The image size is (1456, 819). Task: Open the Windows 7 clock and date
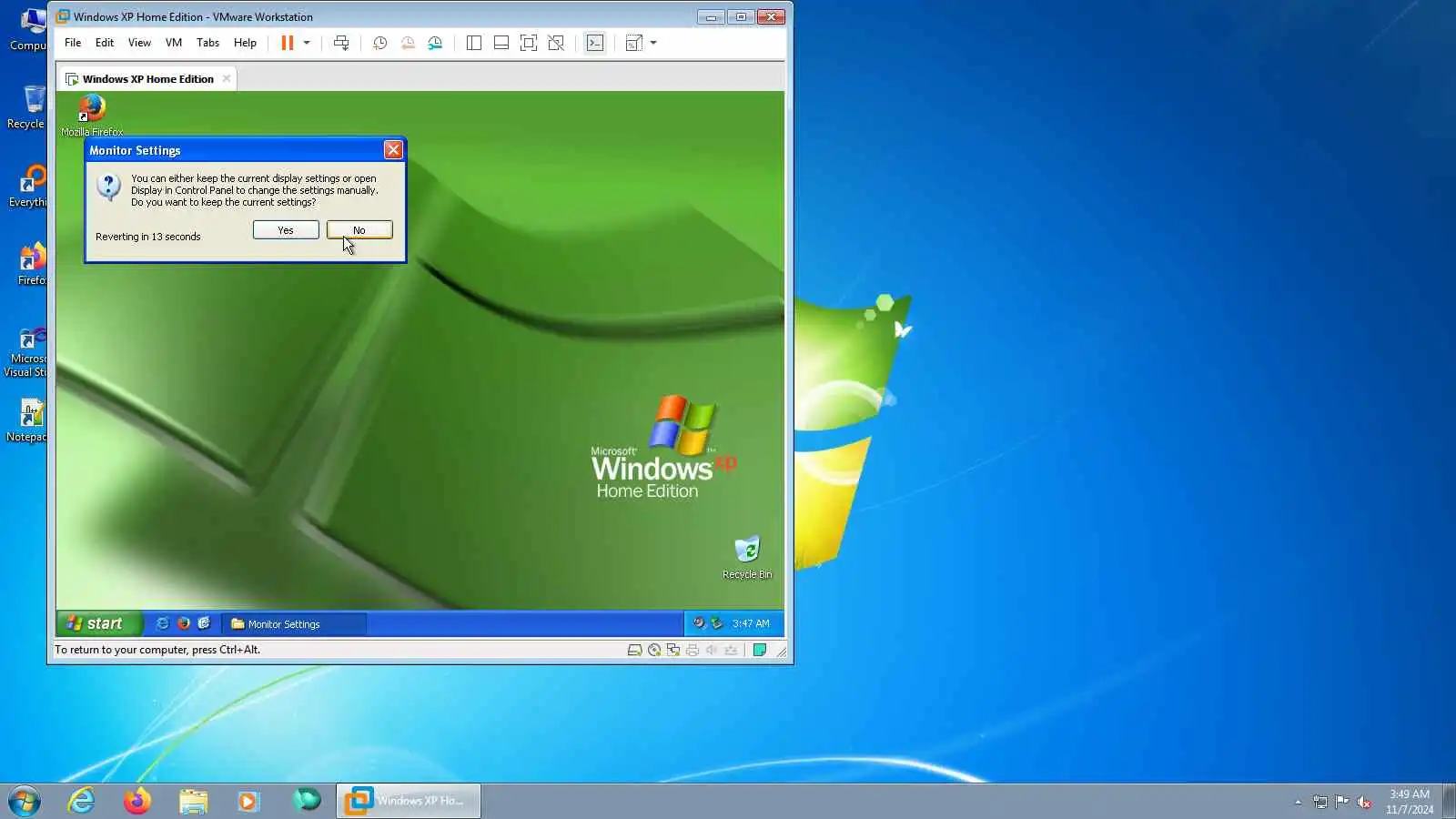click(x=1410, y=802)
